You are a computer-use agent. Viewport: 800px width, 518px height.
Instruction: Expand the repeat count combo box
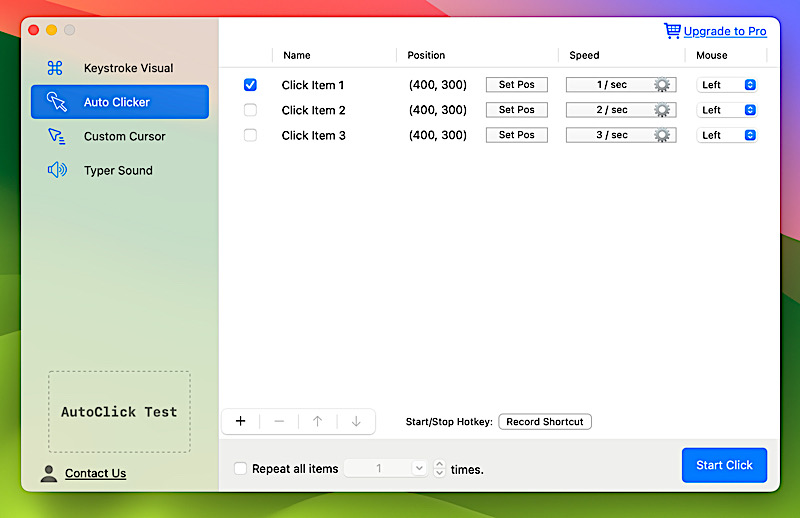click(418, 468)
